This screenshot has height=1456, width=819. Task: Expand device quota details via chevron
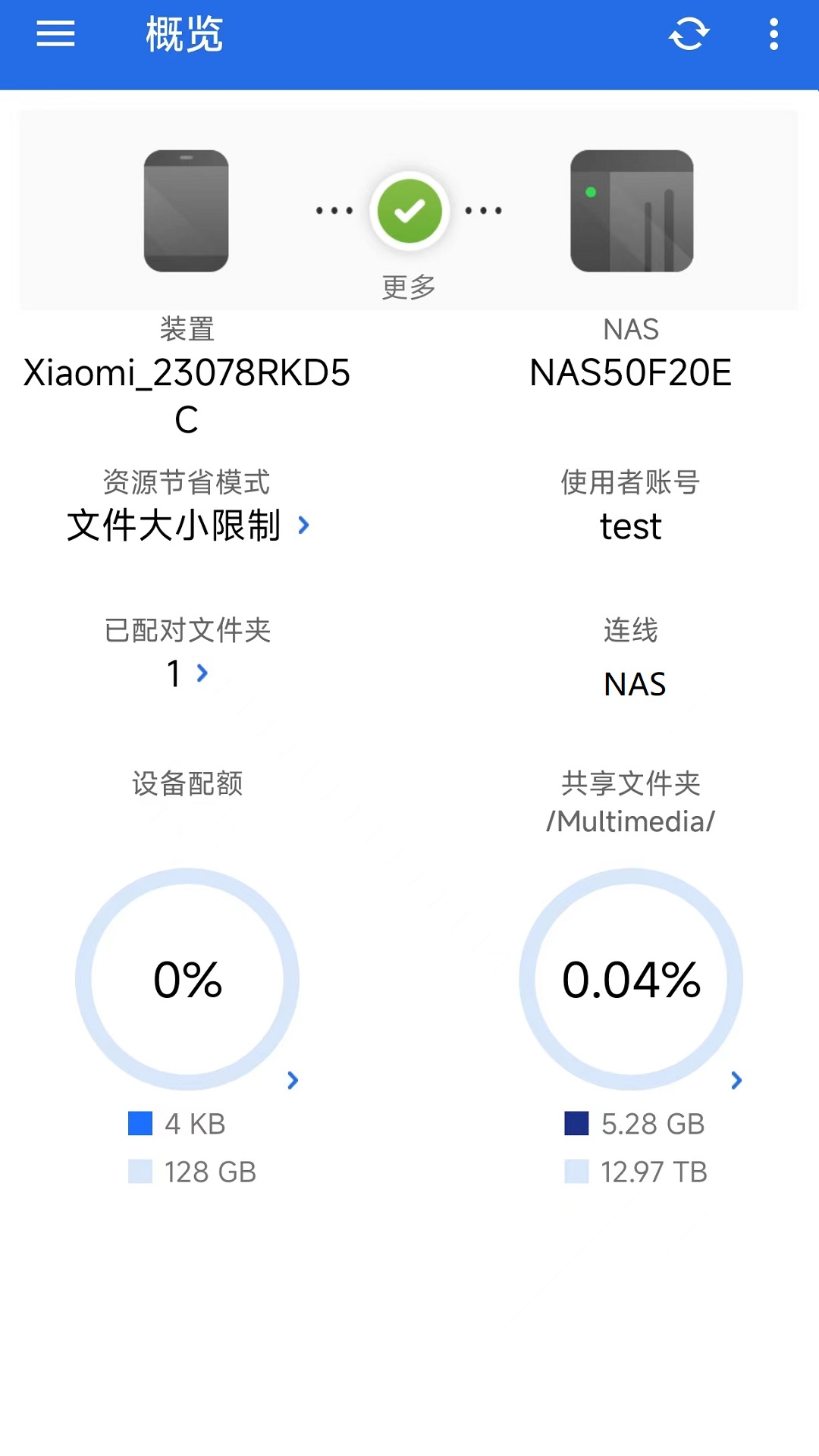tap(292, 1080)
